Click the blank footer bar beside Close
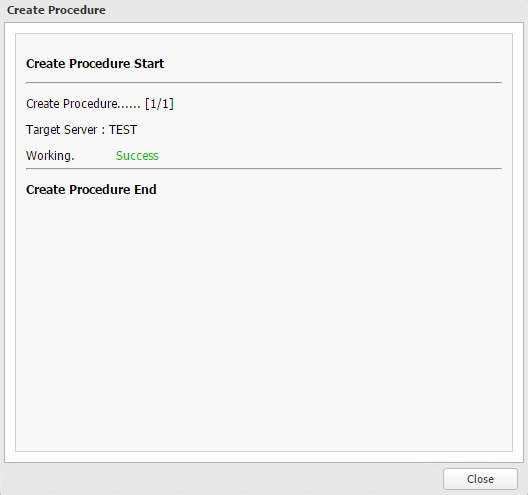The width and height of the screenshot is (528, 495). pos(222,479)
